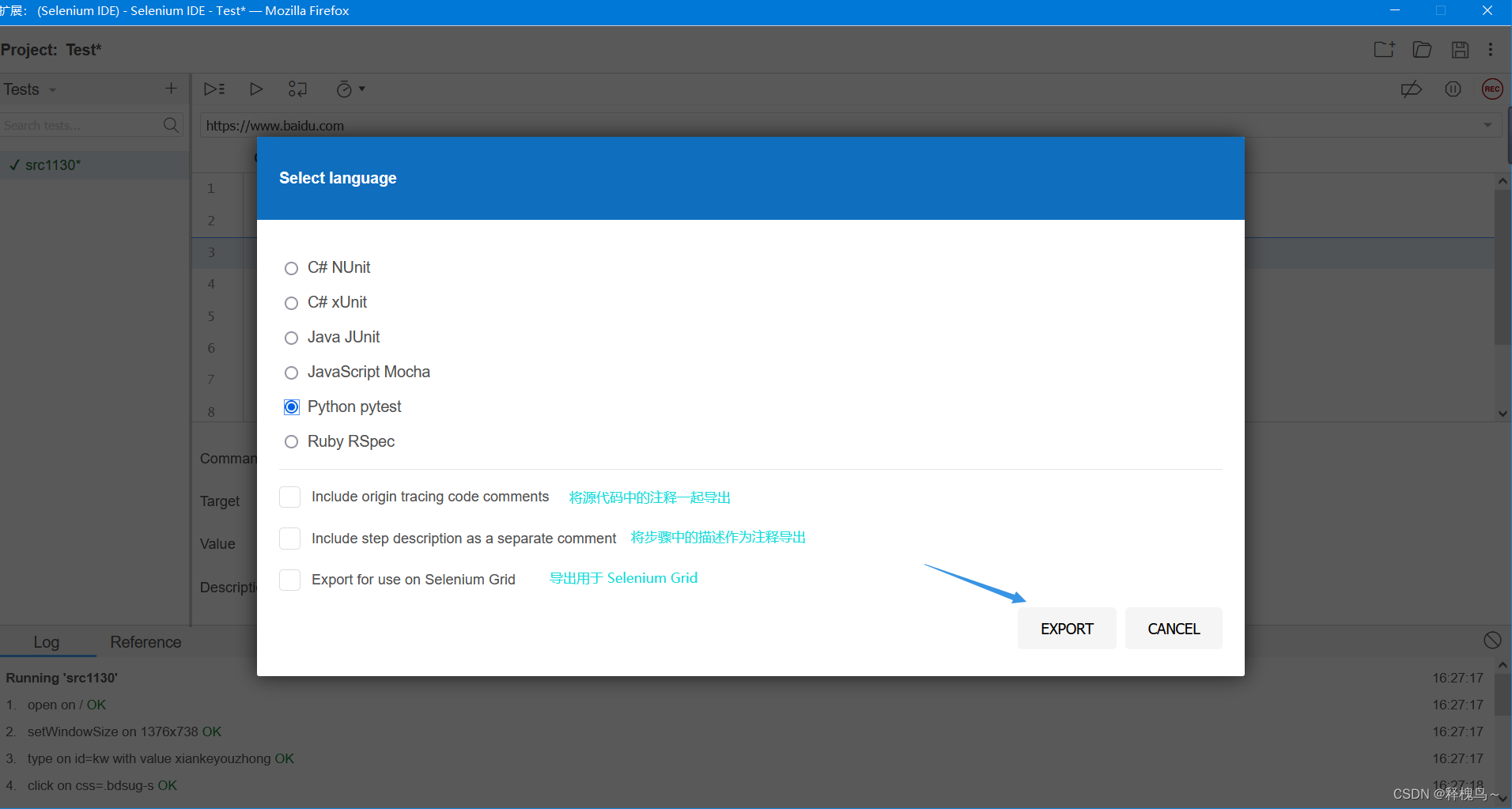Open test execution speed control
The height and width of the screenshot is (809, 1512).
tap(350, 89)
